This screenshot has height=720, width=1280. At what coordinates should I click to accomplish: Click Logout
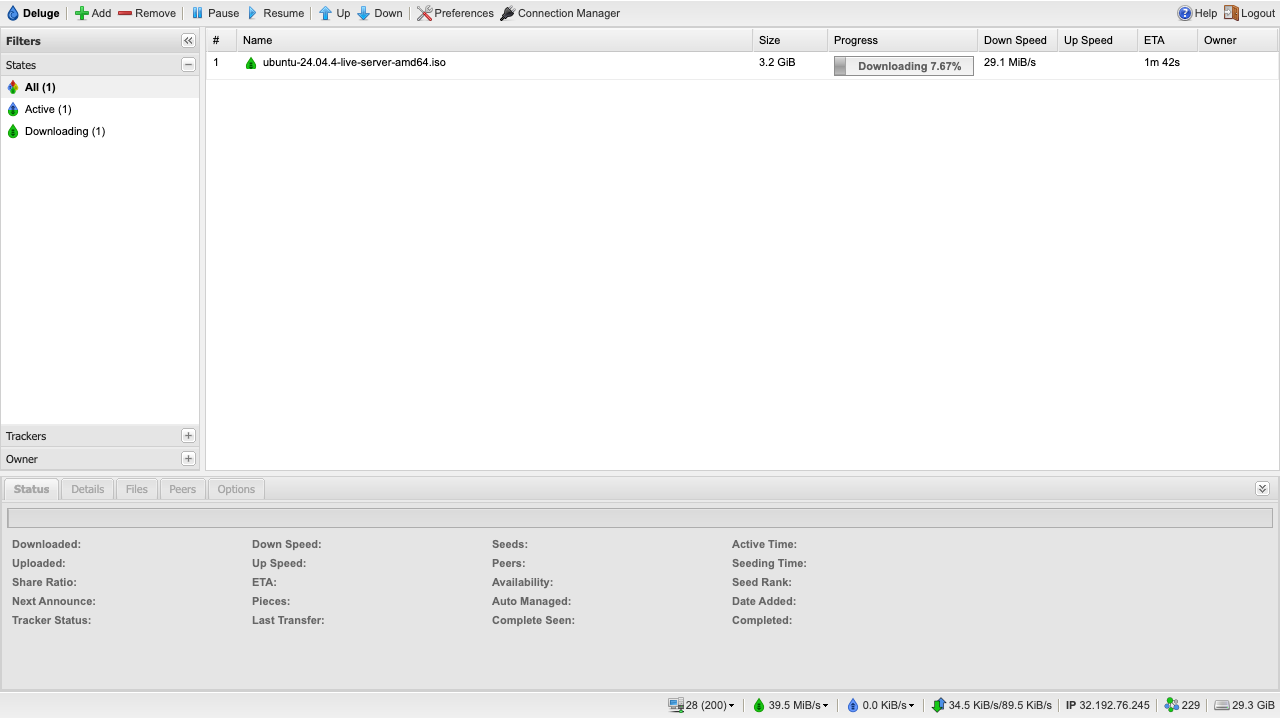pyautogui.click(x=1249, y=13)
